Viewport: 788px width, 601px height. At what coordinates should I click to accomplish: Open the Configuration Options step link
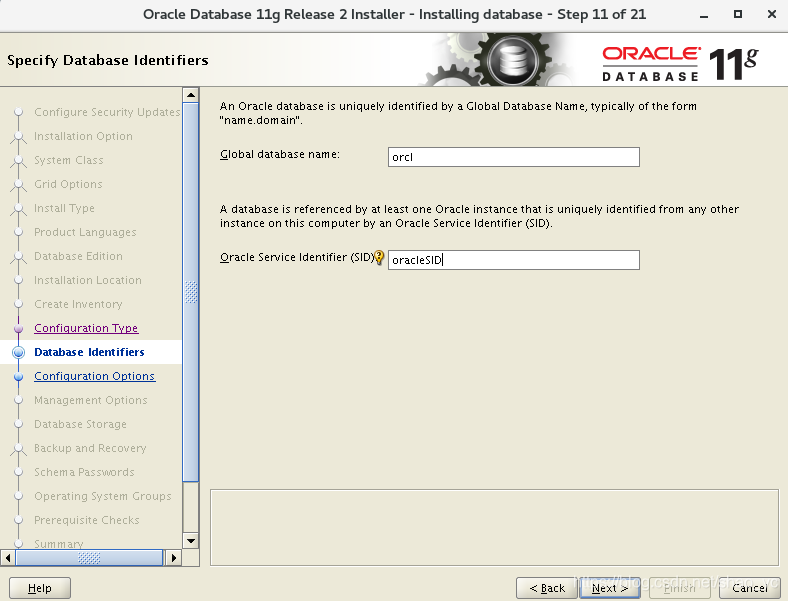pyautogui.click(x=94, y=376)
